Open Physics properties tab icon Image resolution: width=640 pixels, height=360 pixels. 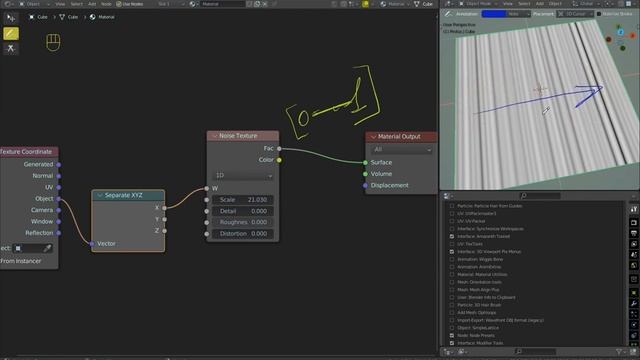pos(633,325)
